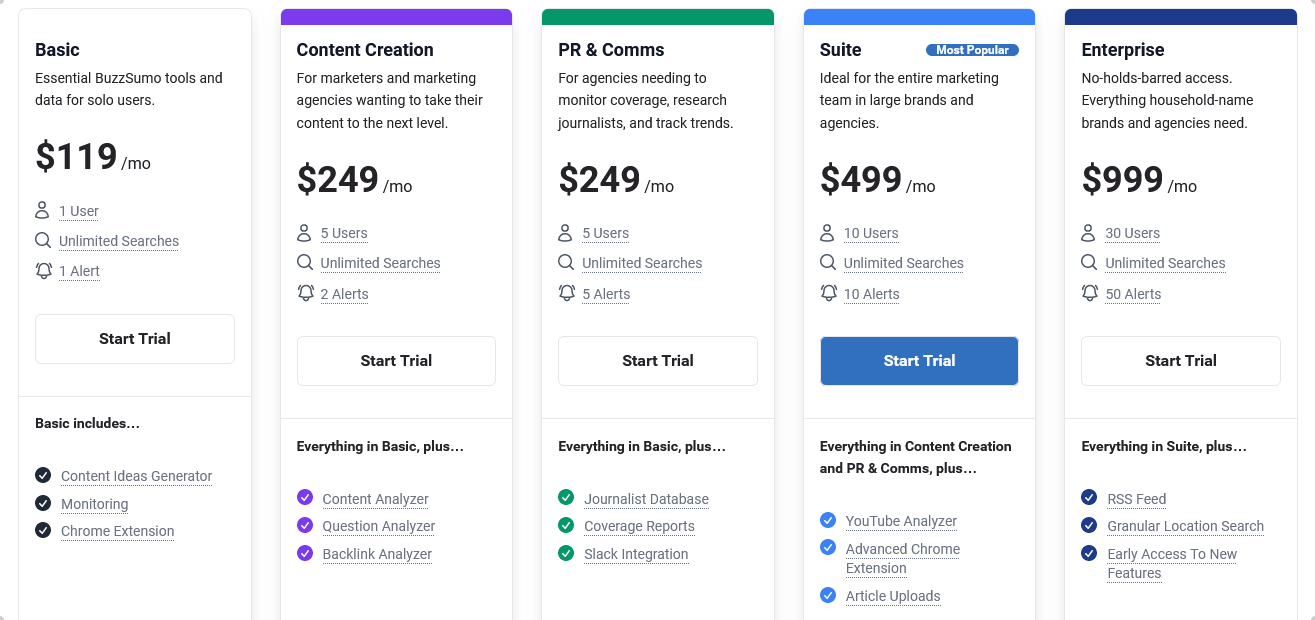Click the purple checkmark beside Content Analyzer
The height and width of the screenshot is (620, 1315).
point(305,497)
